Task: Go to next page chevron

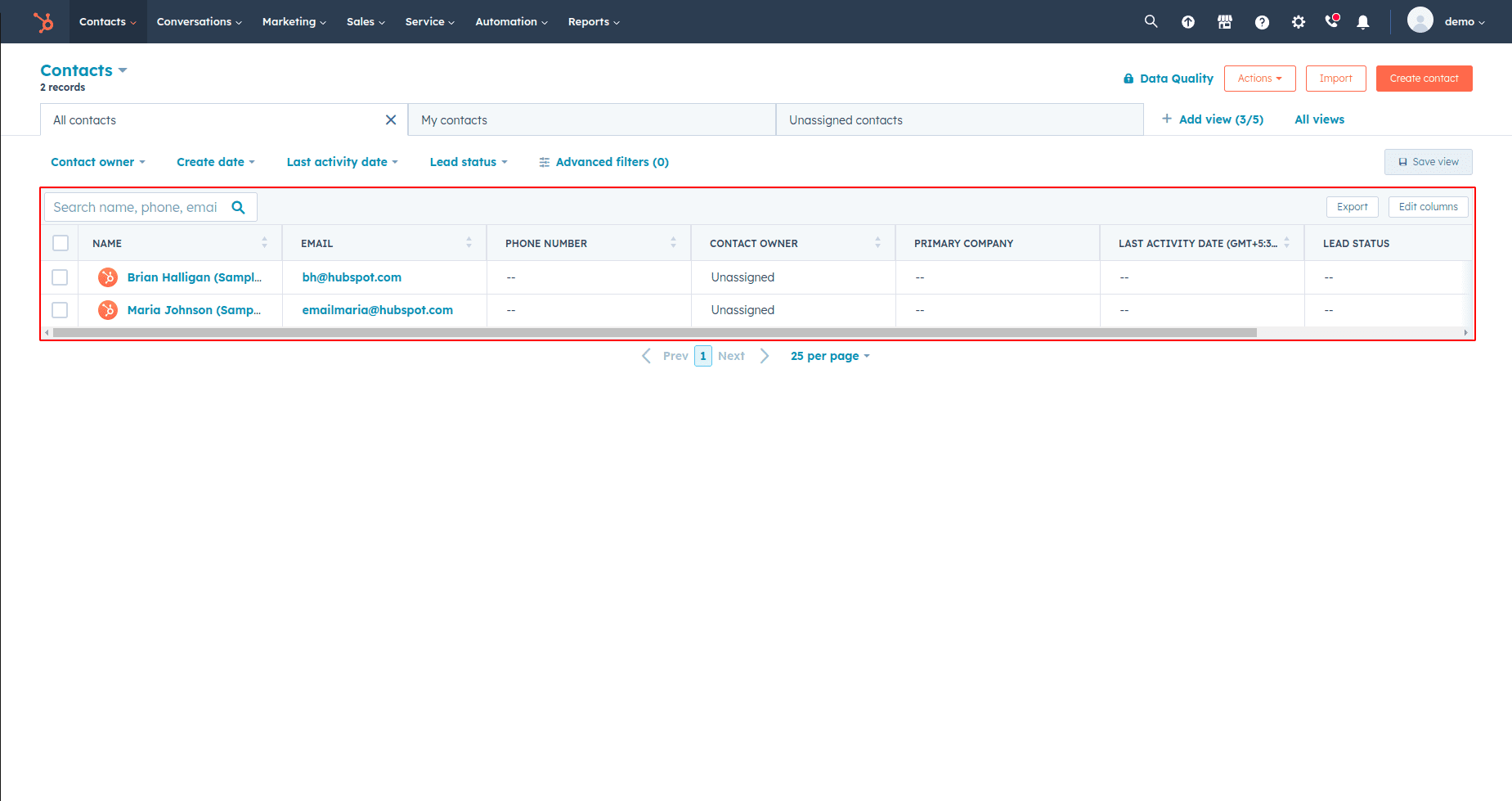Action: point(765,356)
